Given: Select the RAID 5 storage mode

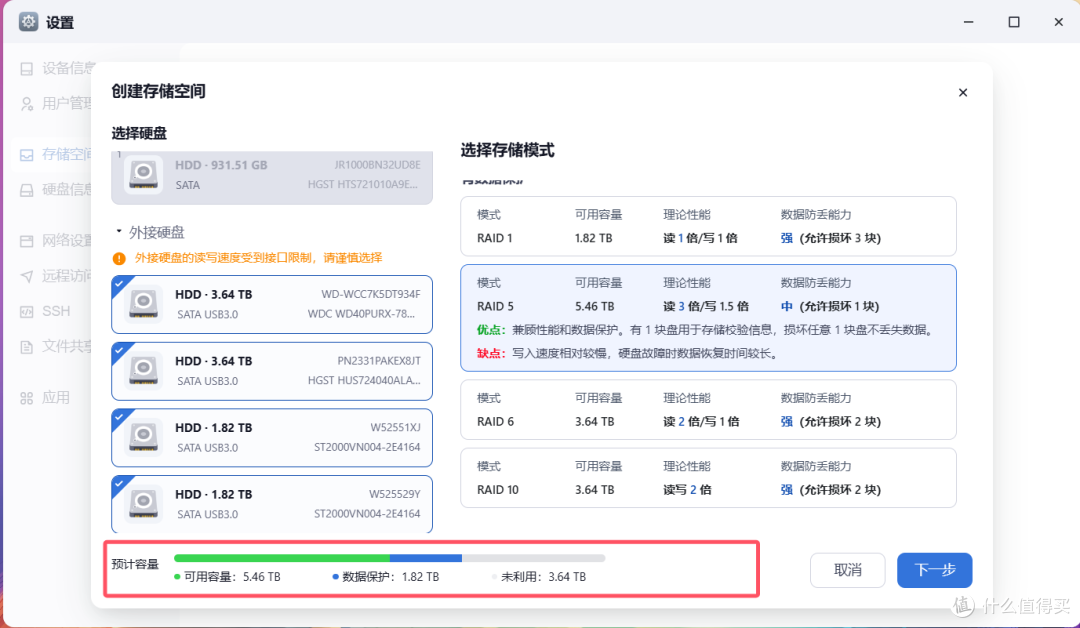Looking at the screenshot, I should [708, 318].
